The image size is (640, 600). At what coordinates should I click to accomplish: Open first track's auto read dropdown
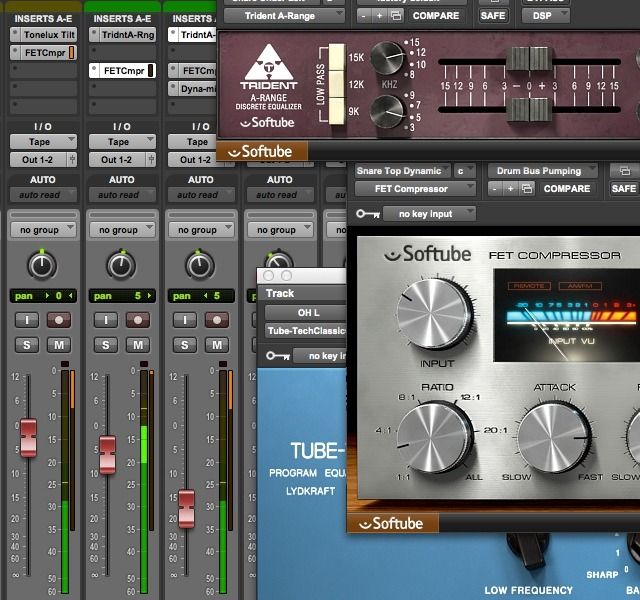(x=43, y=195)
